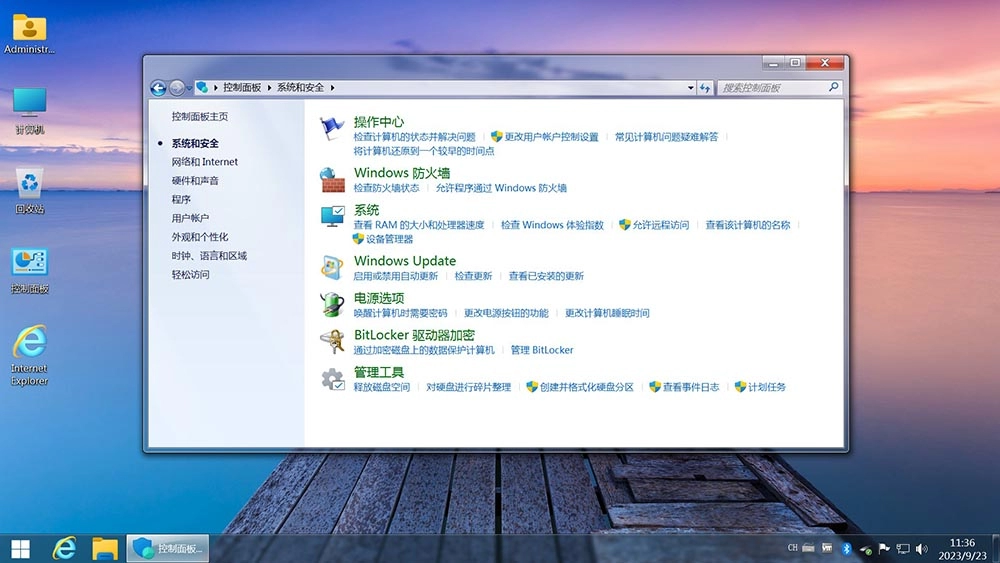This screenshot has width=1000, height=563.
Task: Select 程序 category in sidebar
Action: (x=180, y=200)
